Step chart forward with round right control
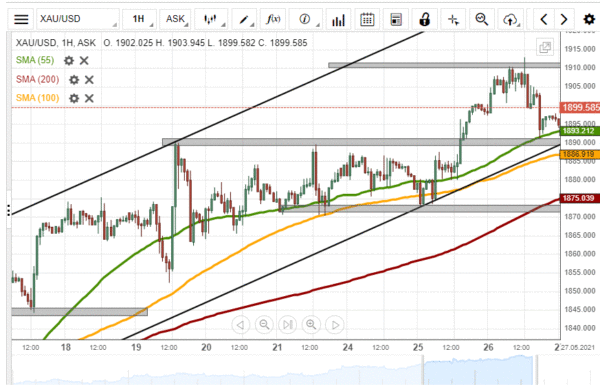The image size is (600, 389). click(334, 325)
